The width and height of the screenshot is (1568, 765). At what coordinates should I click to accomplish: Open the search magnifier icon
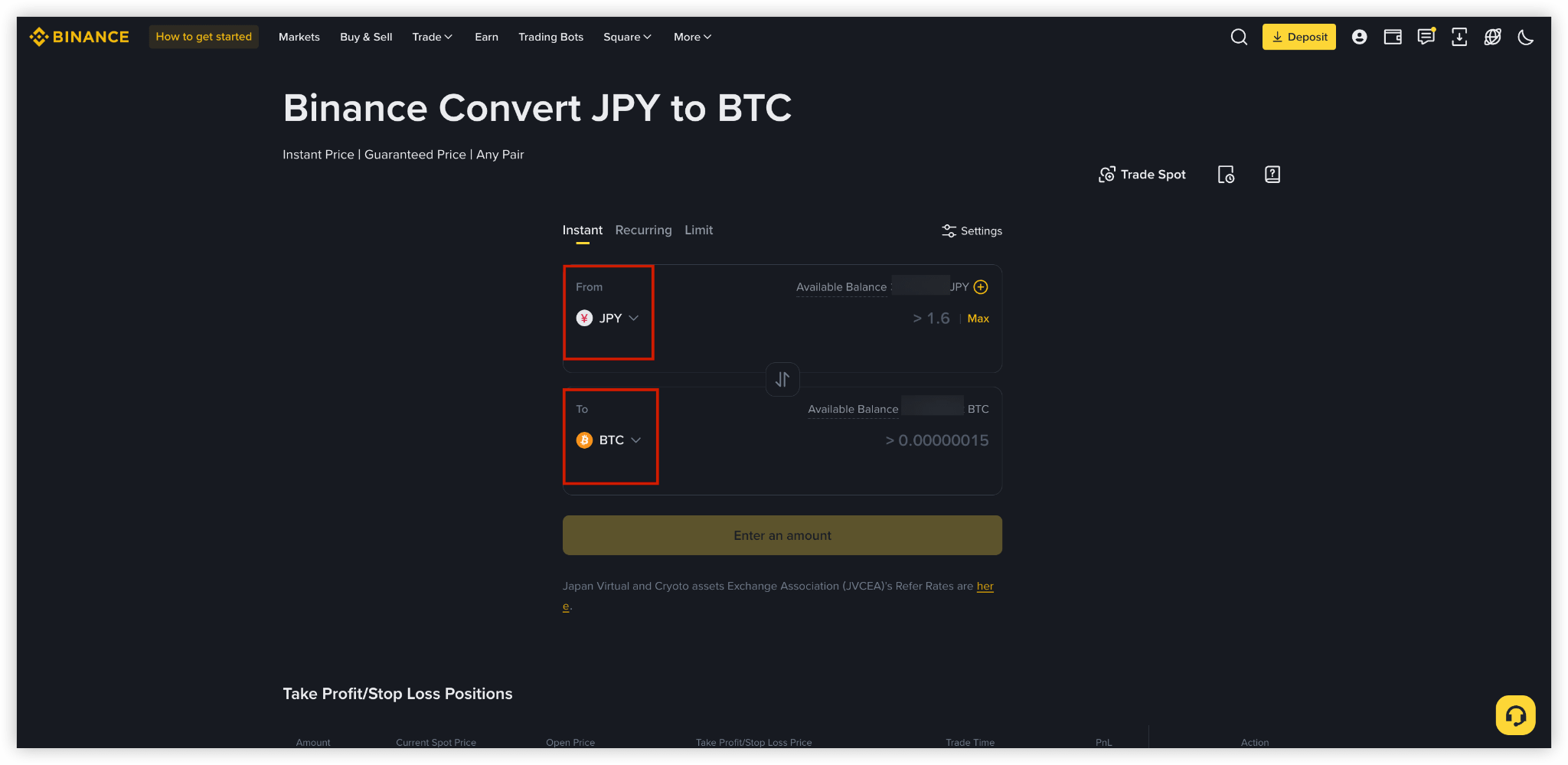(x=1239, y=37)
